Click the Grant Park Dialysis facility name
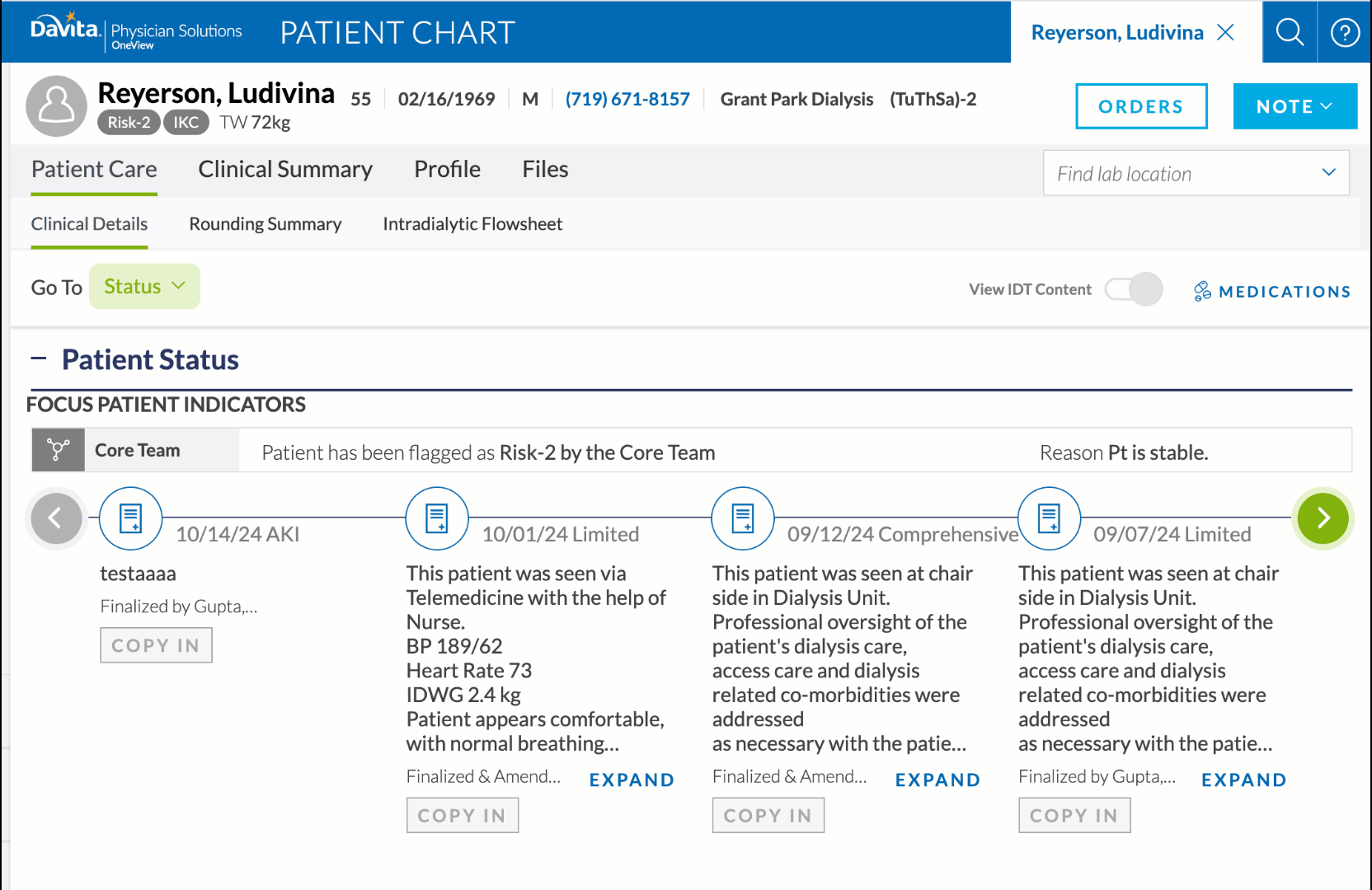This screenshot has width=1372, height=890. (x=796, y=99)
